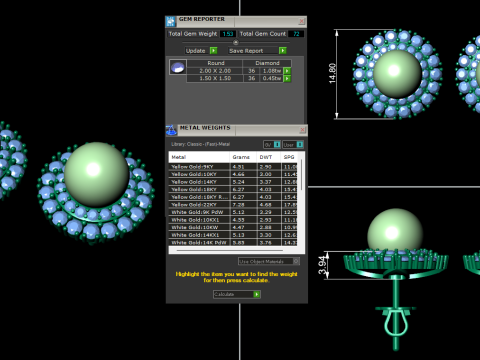This screenshot has height=360, width=480.
Task: Select White Gold:14KX1 row
Action: [x=233, y=235]
